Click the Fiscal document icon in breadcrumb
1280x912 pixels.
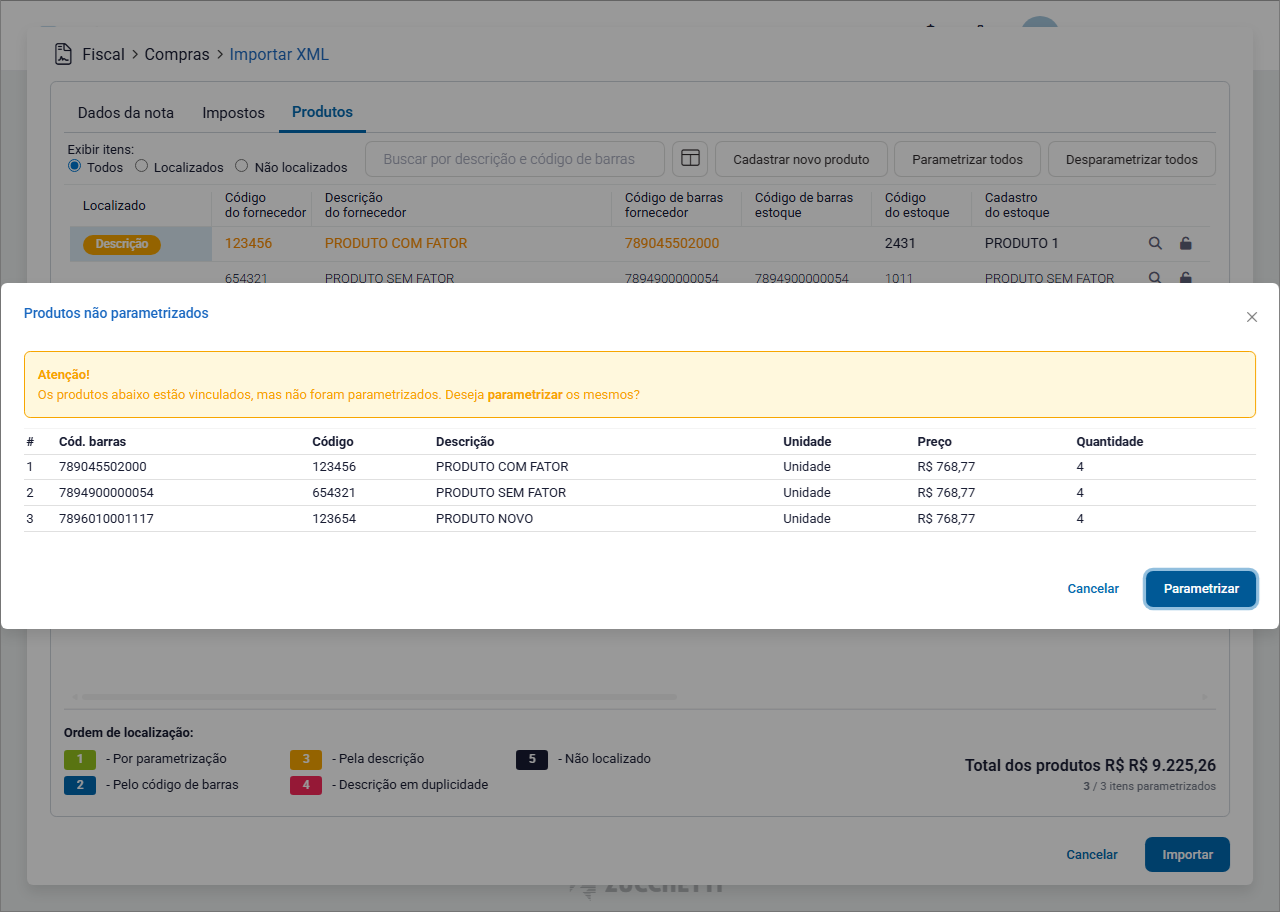(x=64, y=54)
